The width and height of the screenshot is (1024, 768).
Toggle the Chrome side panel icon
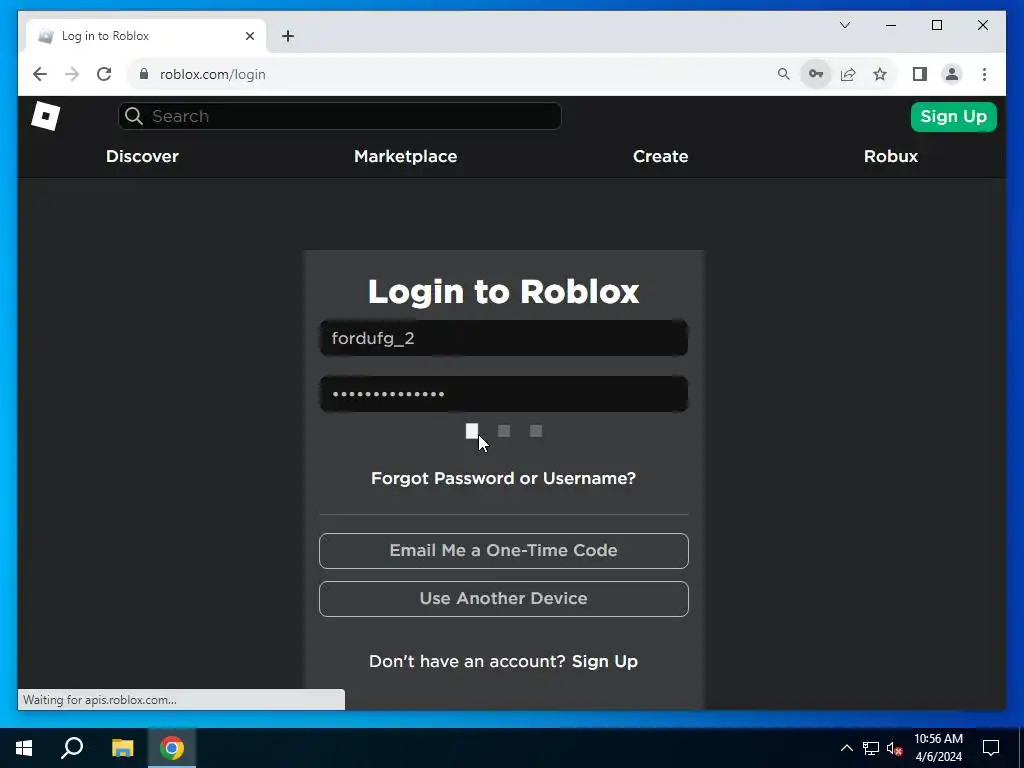(920, 74)
